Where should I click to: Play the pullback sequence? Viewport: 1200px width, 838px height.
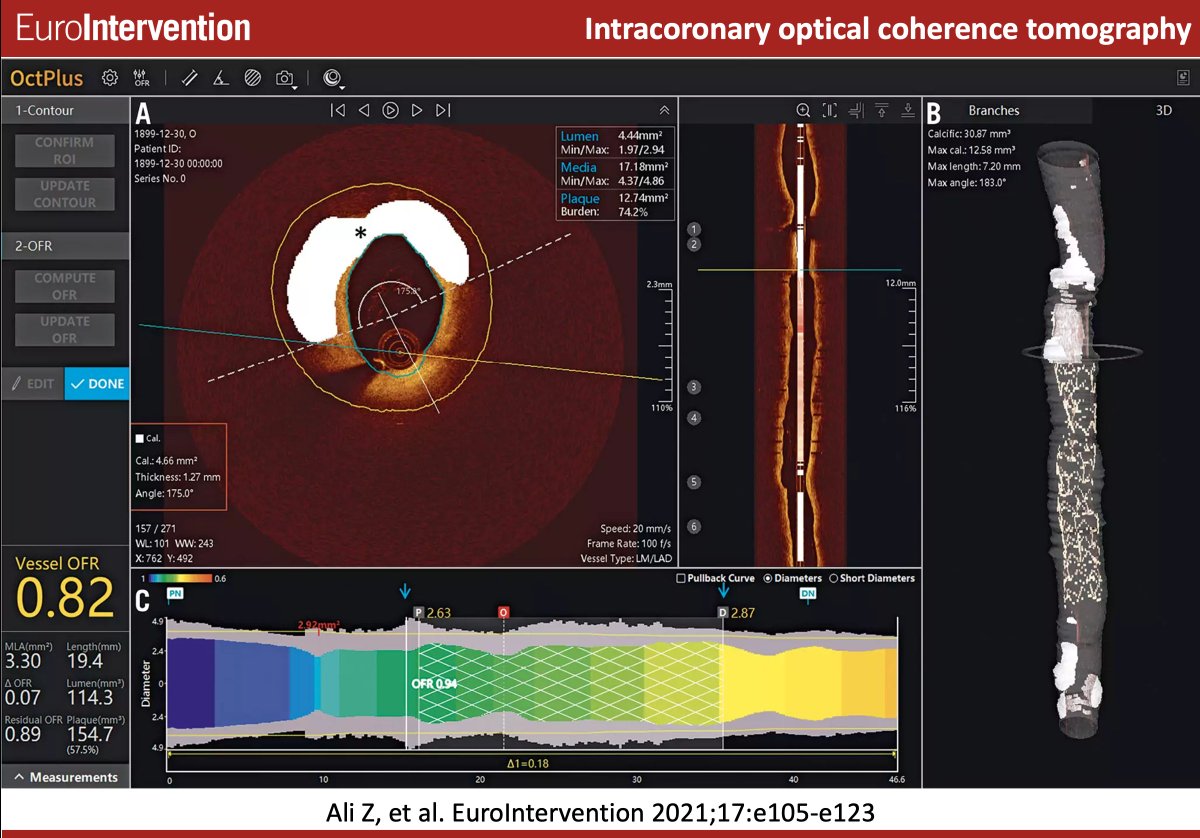click(x=391, y=110)
